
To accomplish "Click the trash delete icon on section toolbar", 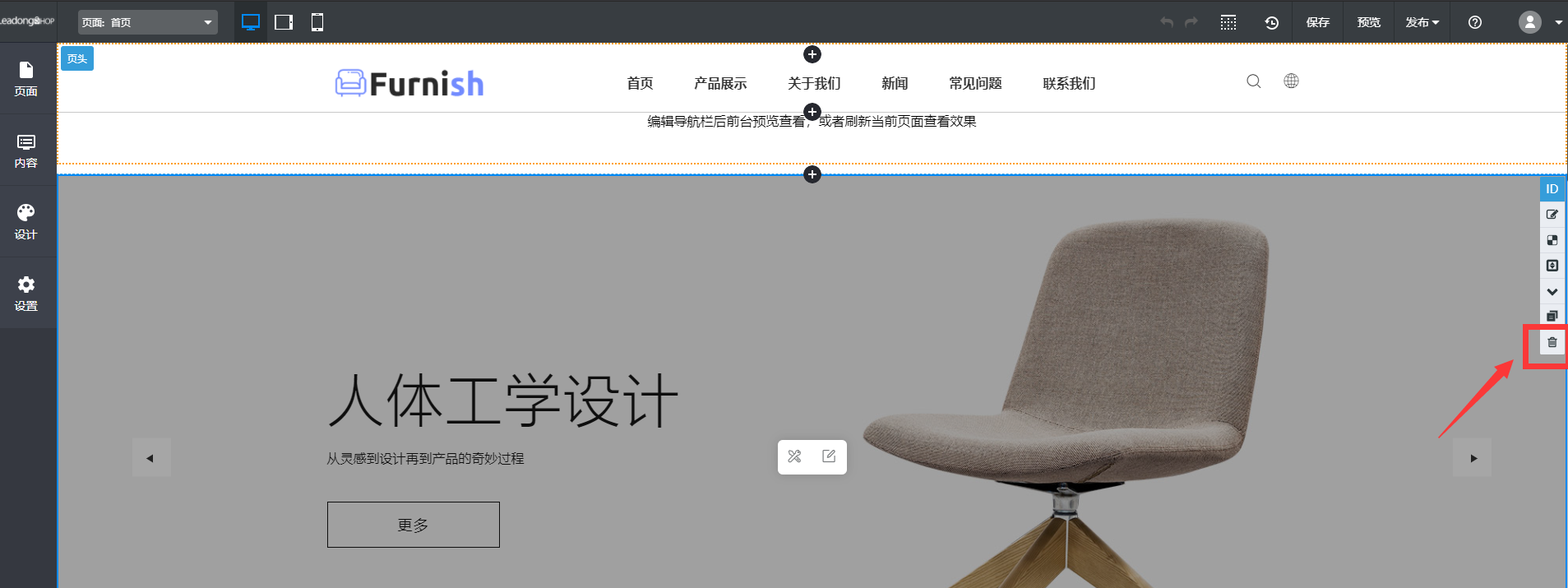I will pyautogui.click(x=1552, y=342).
